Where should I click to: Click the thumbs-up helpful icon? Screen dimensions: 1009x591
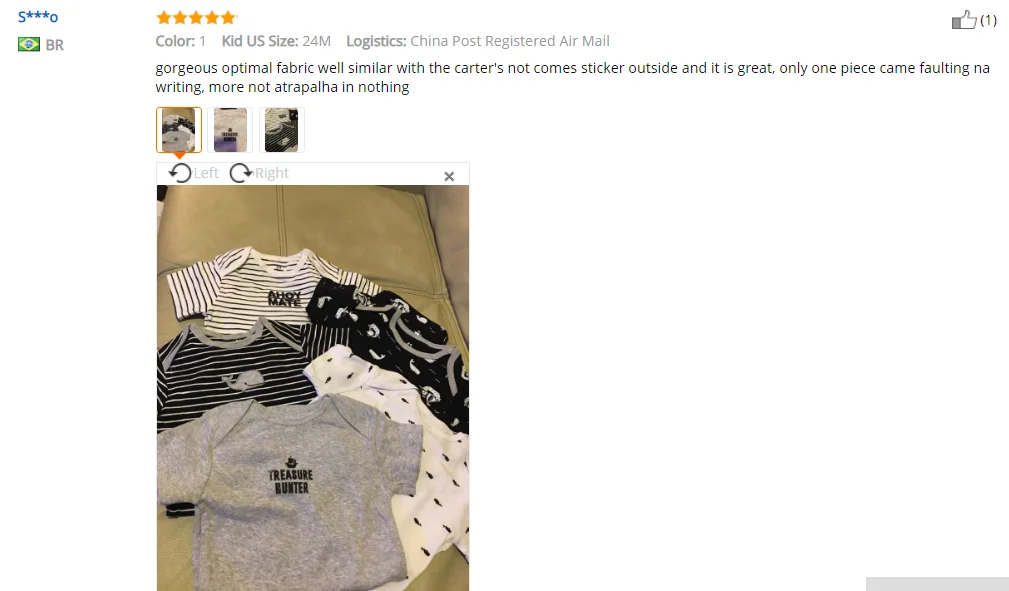tap(963, 20)
